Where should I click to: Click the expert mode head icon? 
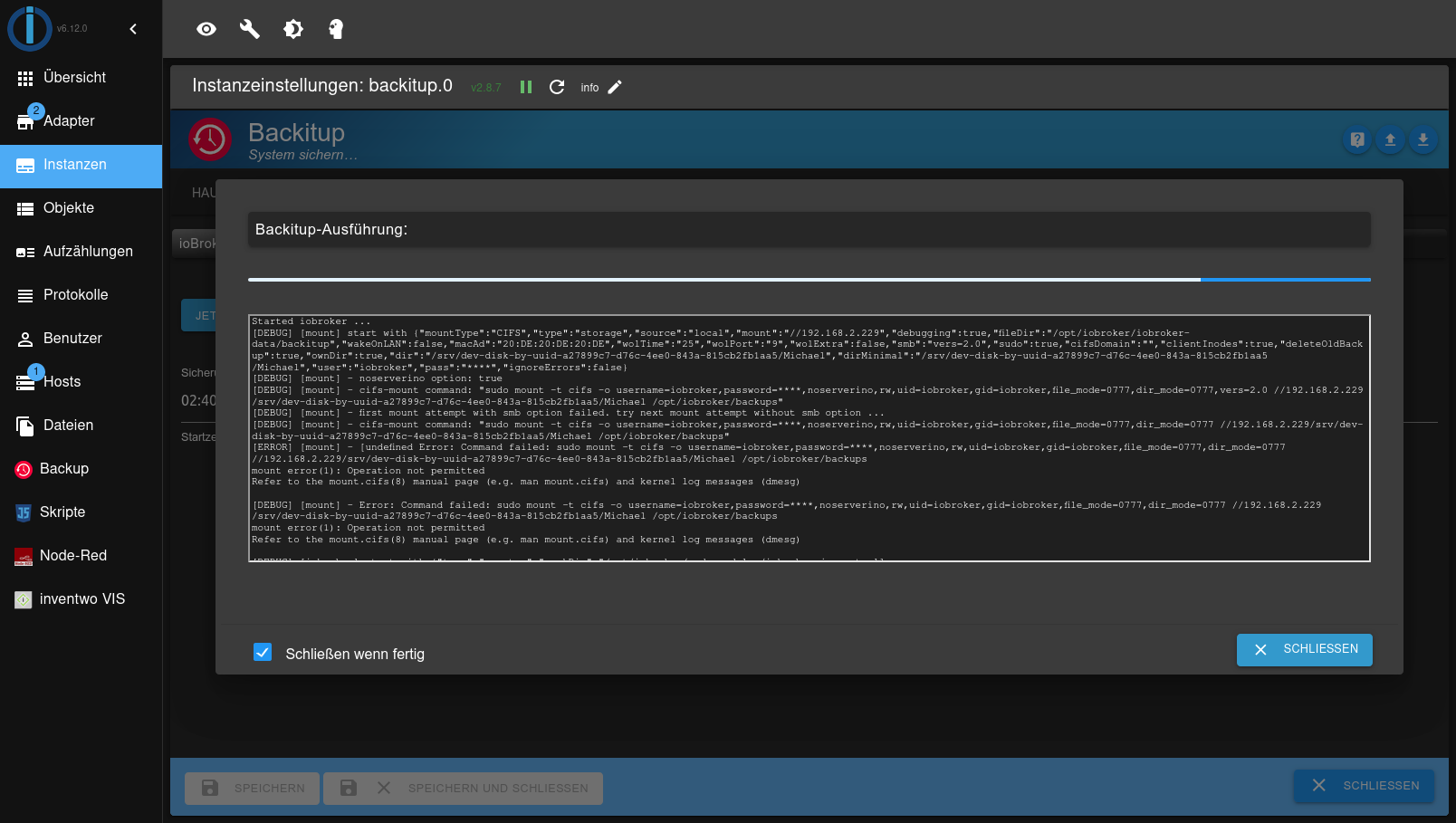coord(336,29)
